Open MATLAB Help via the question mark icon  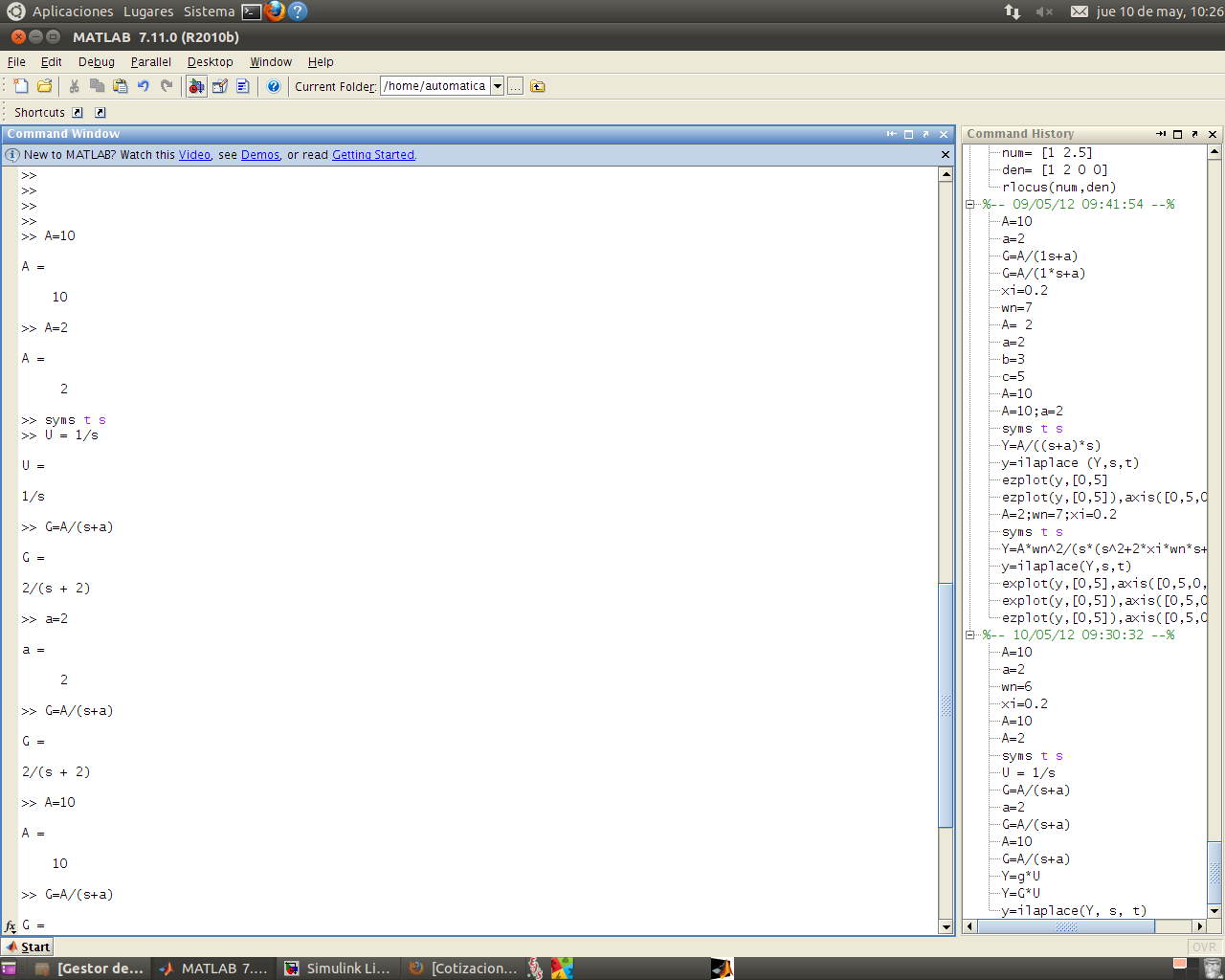pyautogui.click(x=272, y=86)
